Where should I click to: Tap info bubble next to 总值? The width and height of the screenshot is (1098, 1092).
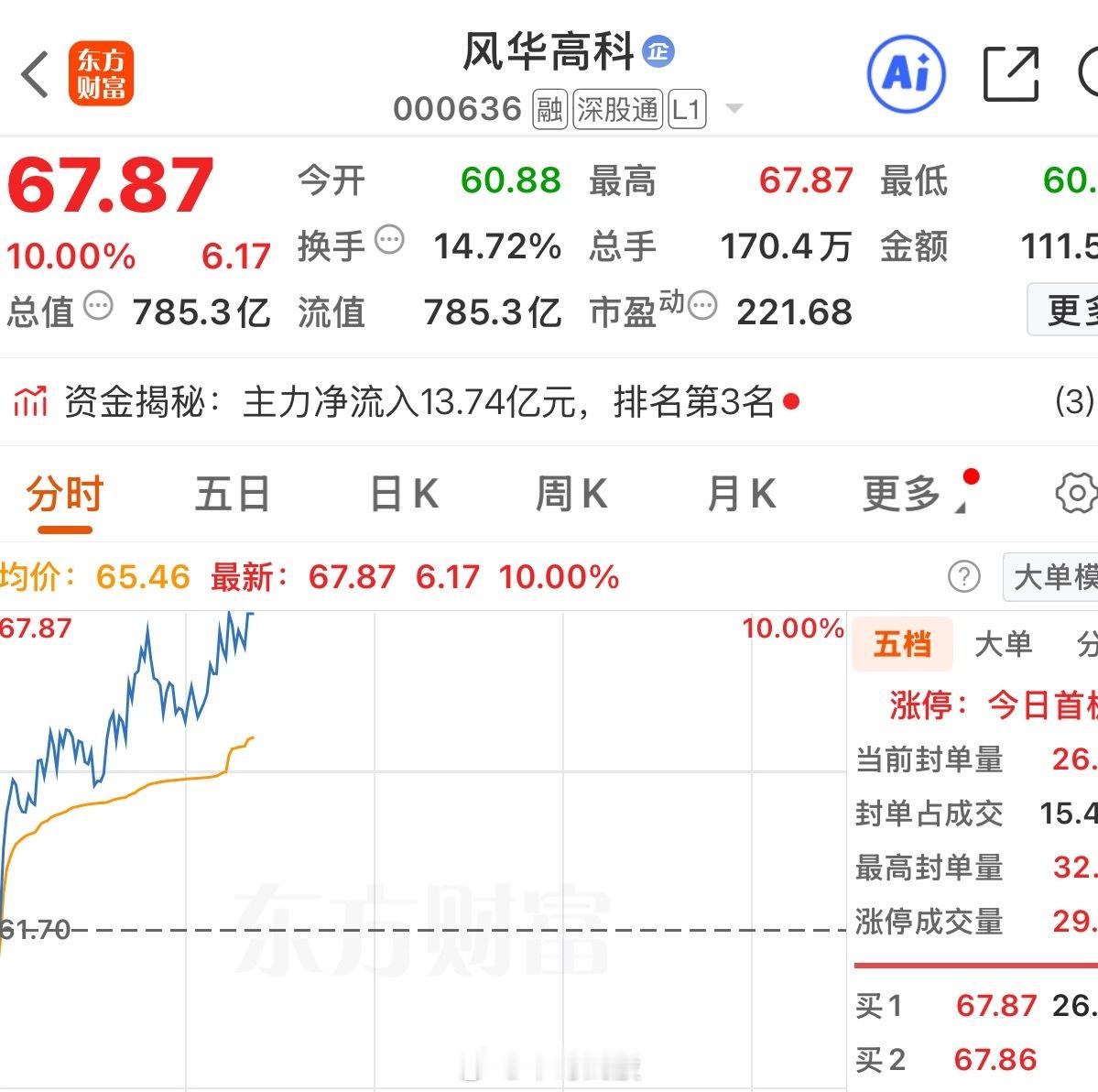pos(98,305)
